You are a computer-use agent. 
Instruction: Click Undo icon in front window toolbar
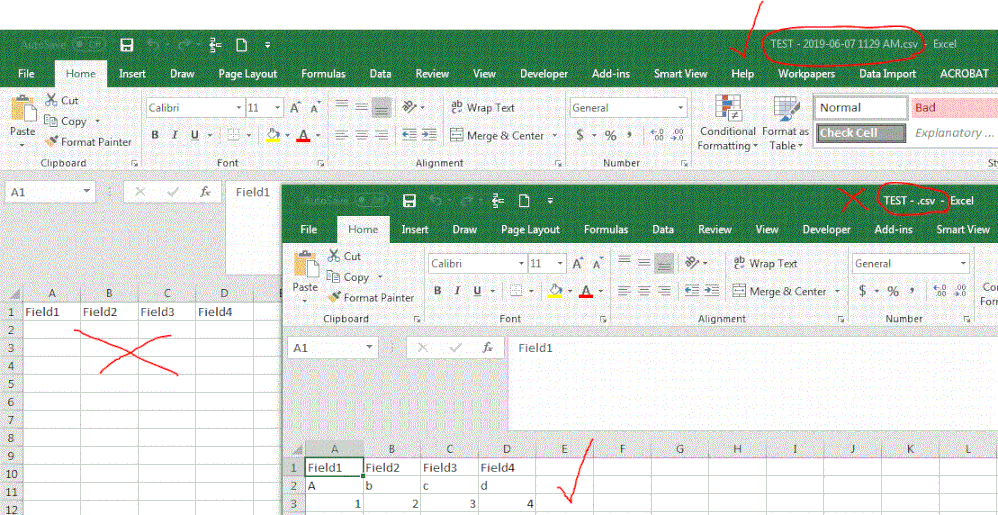click(x=437, y=201)
